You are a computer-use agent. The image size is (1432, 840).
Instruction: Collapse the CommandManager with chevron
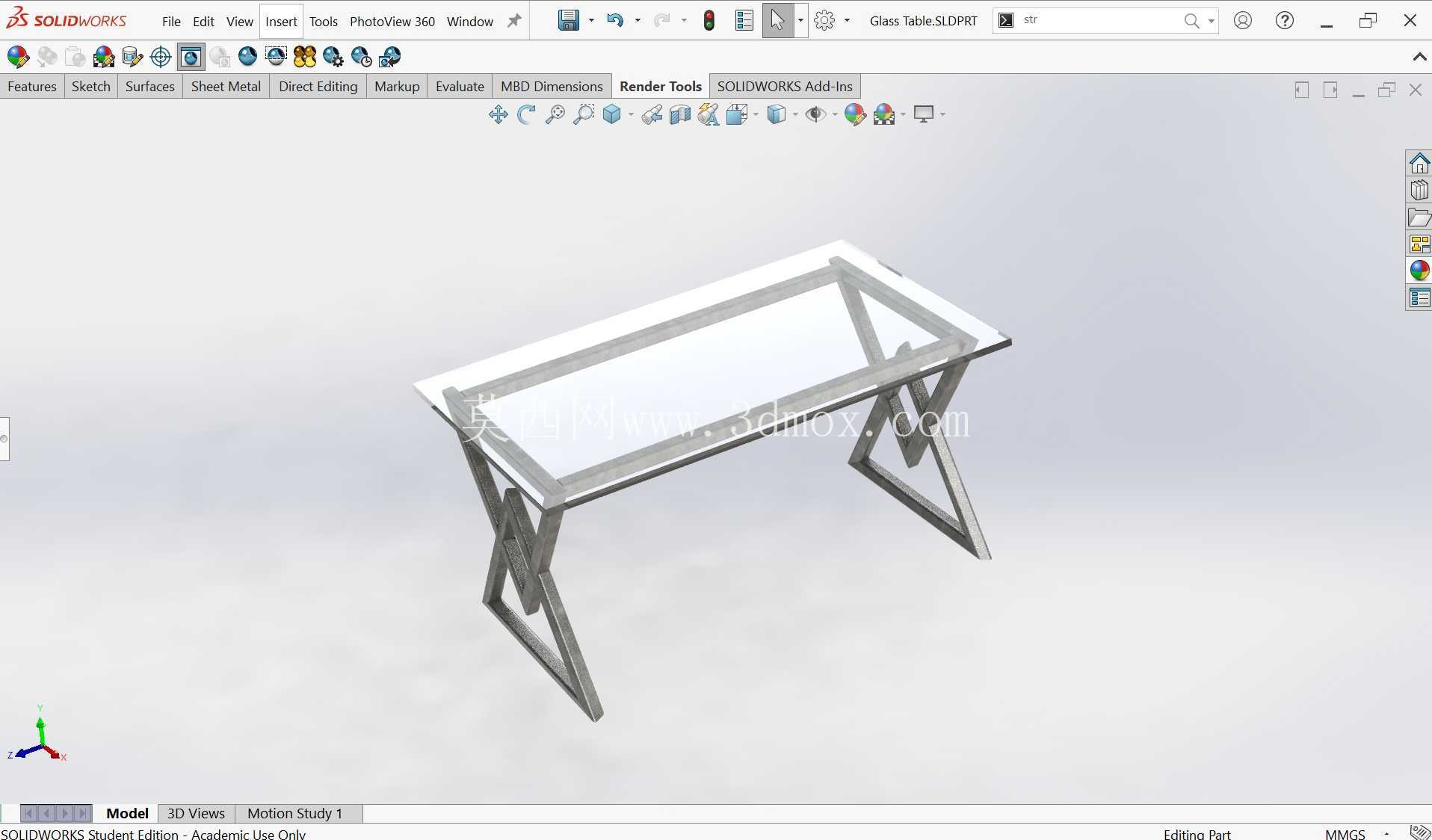pos(1419,57)
